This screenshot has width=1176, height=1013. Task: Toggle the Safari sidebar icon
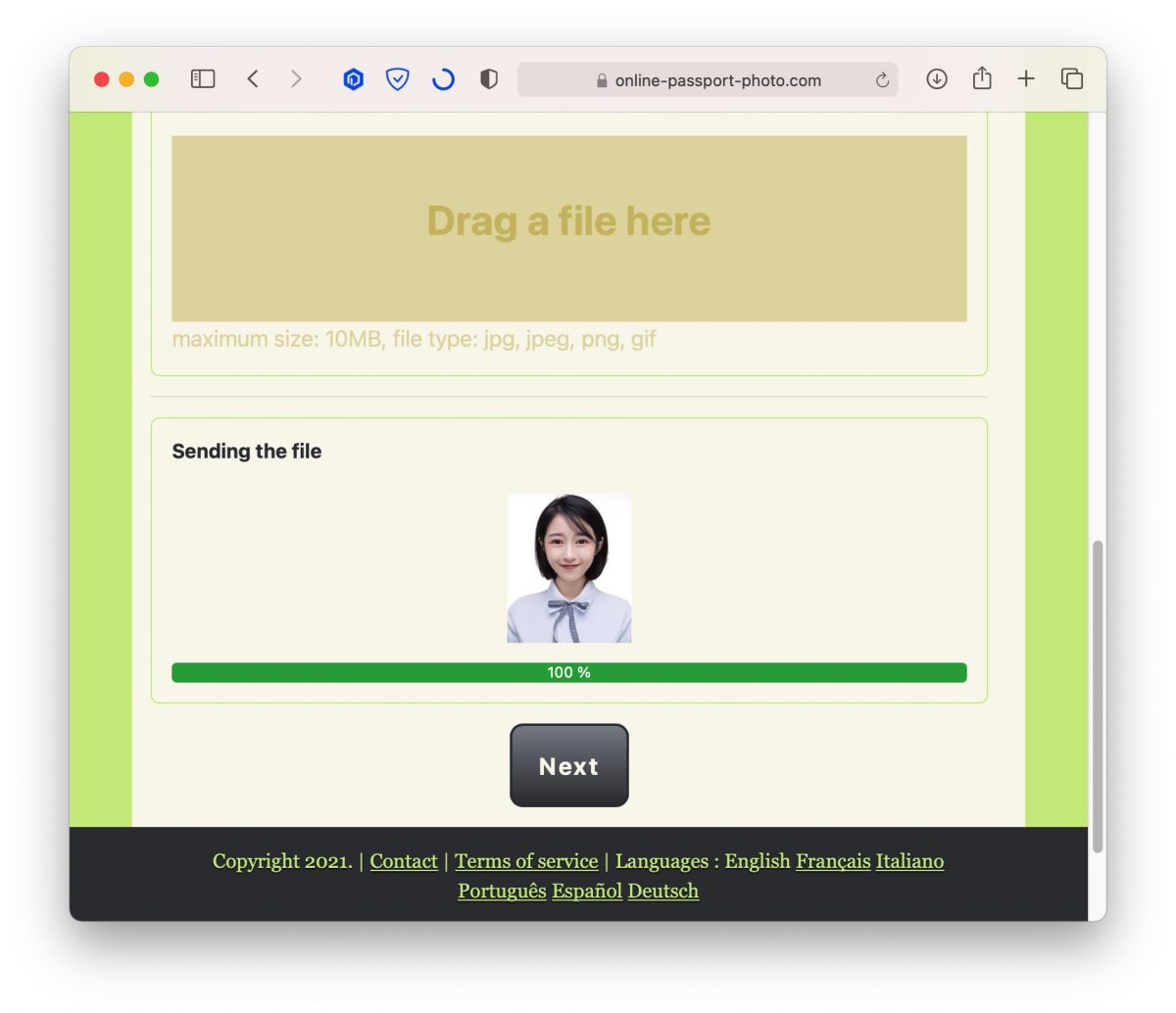pos(203,79)
